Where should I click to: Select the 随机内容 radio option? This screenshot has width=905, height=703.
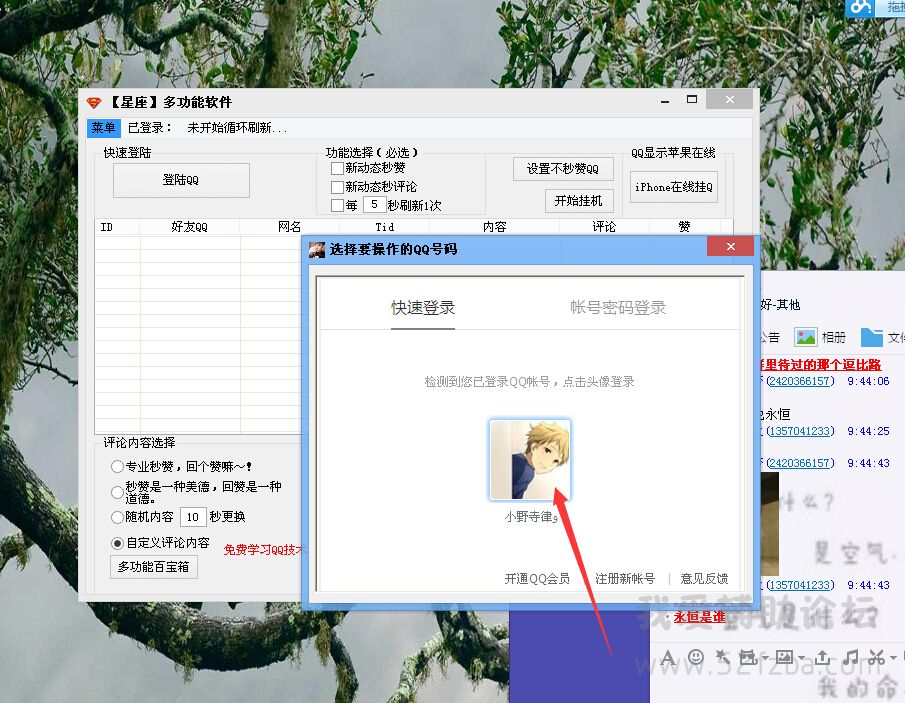point(117,517)
